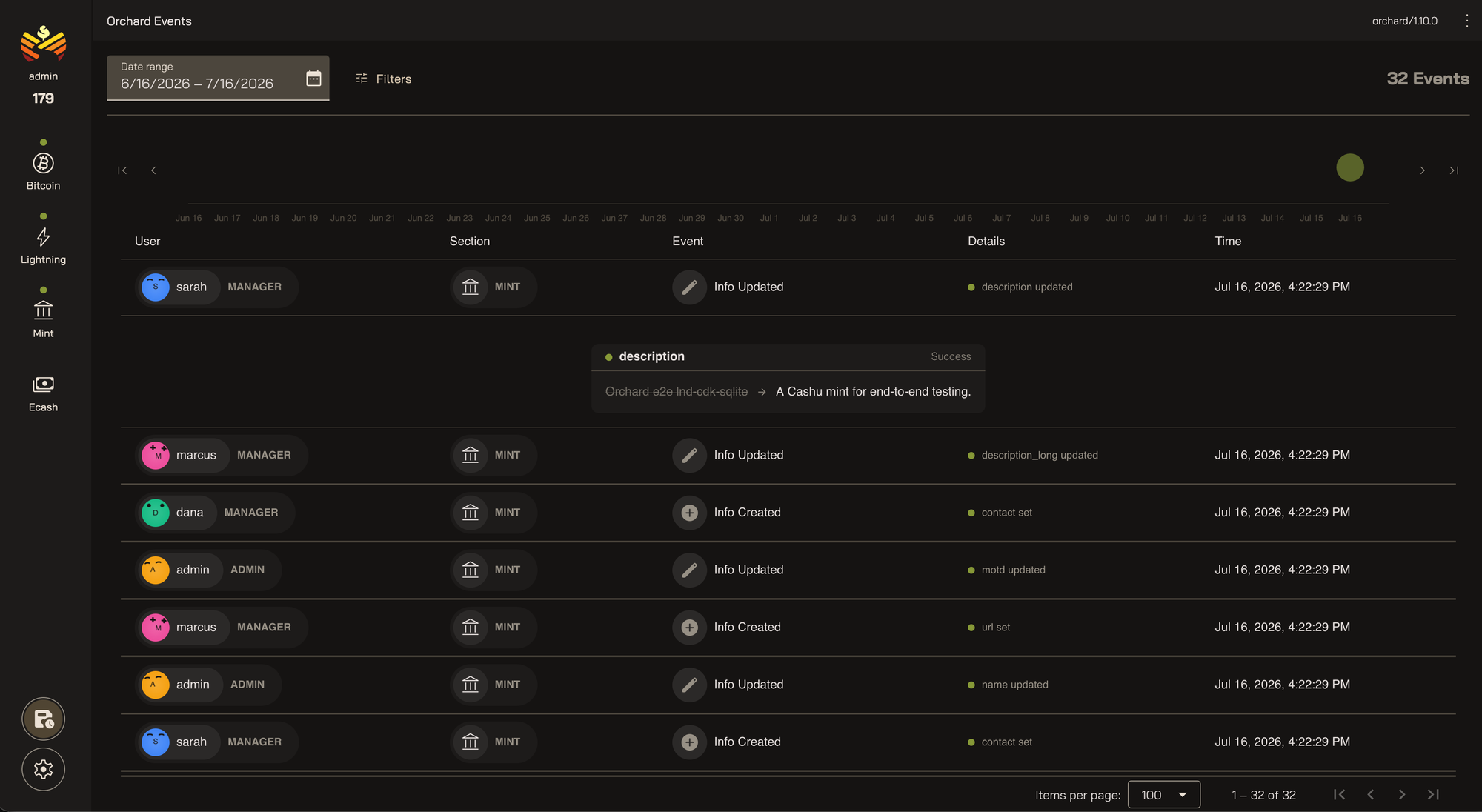The image size is (1482, 812).
Task: Open the Lightning section
Action: 43,246
